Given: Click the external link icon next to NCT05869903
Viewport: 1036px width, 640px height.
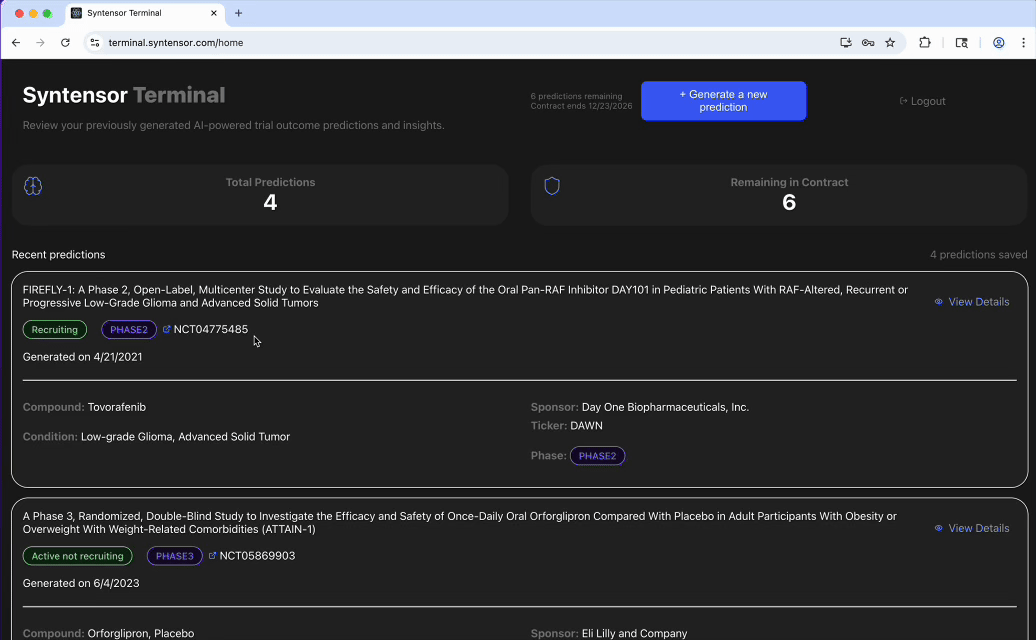Looking at the screenshot, I should tap(213, 556).
